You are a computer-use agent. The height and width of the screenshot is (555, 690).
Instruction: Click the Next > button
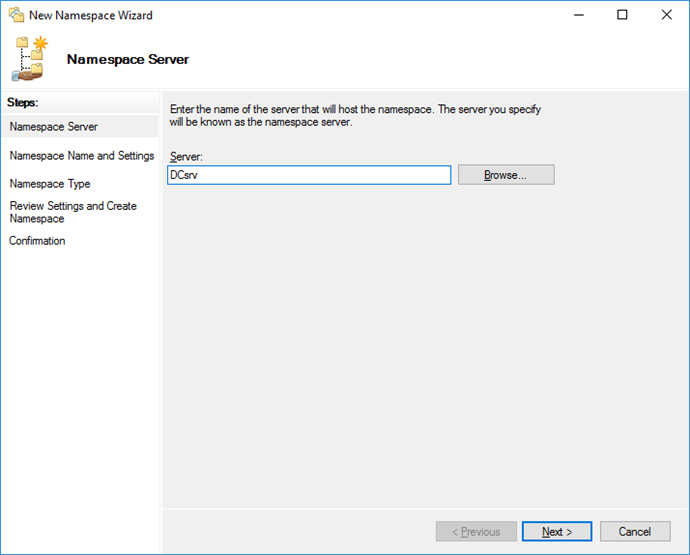557,532
